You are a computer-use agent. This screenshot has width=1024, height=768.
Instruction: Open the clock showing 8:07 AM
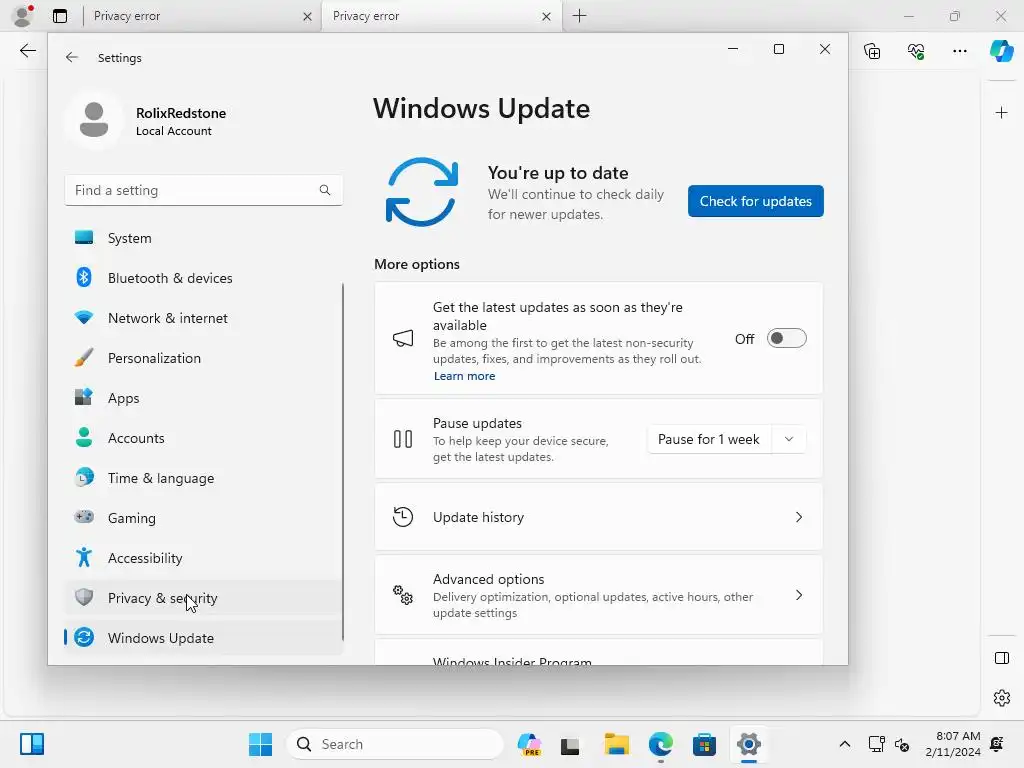tap(952, 744)
